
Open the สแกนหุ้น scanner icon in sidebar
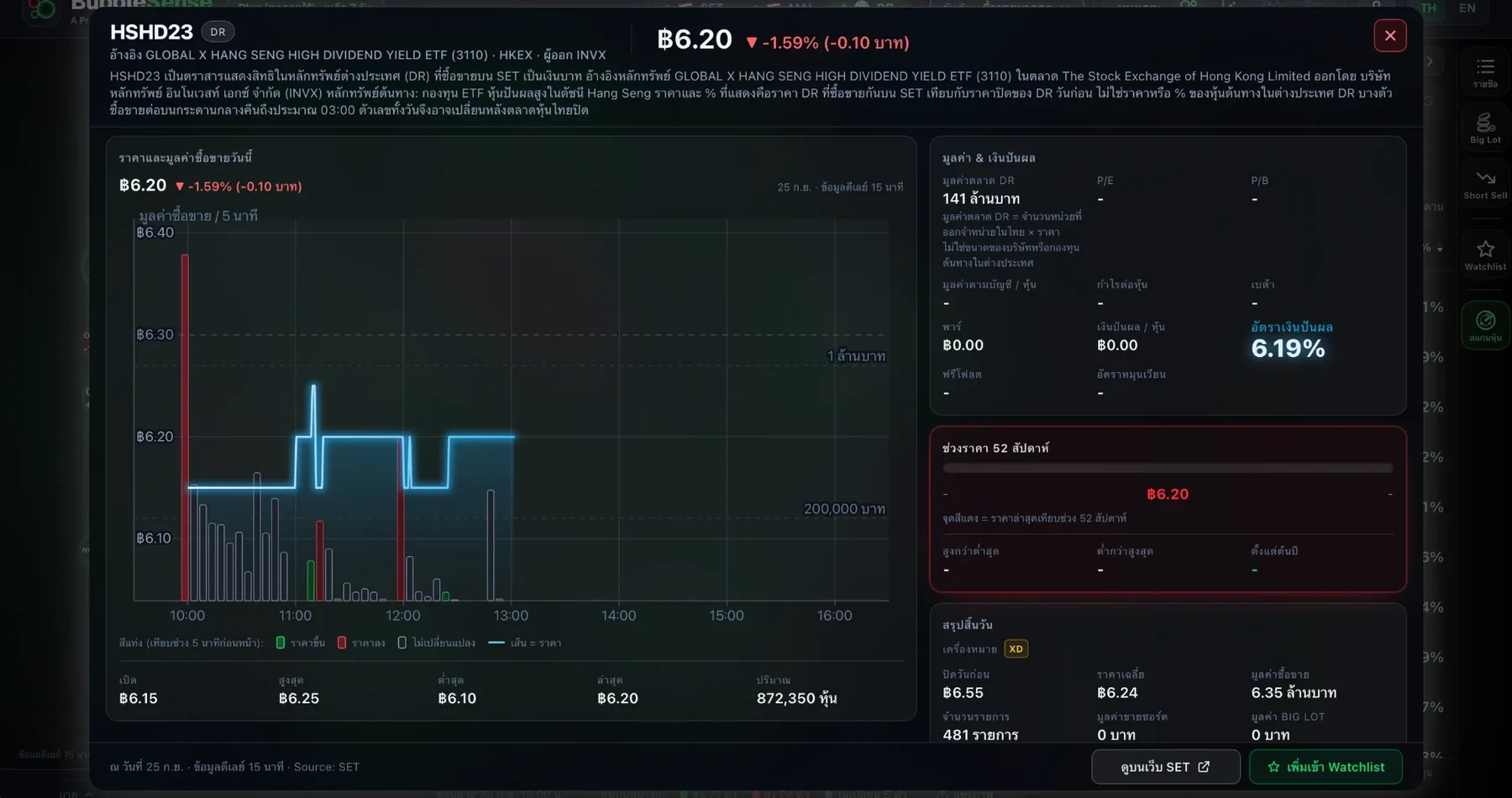point(1485,325)
